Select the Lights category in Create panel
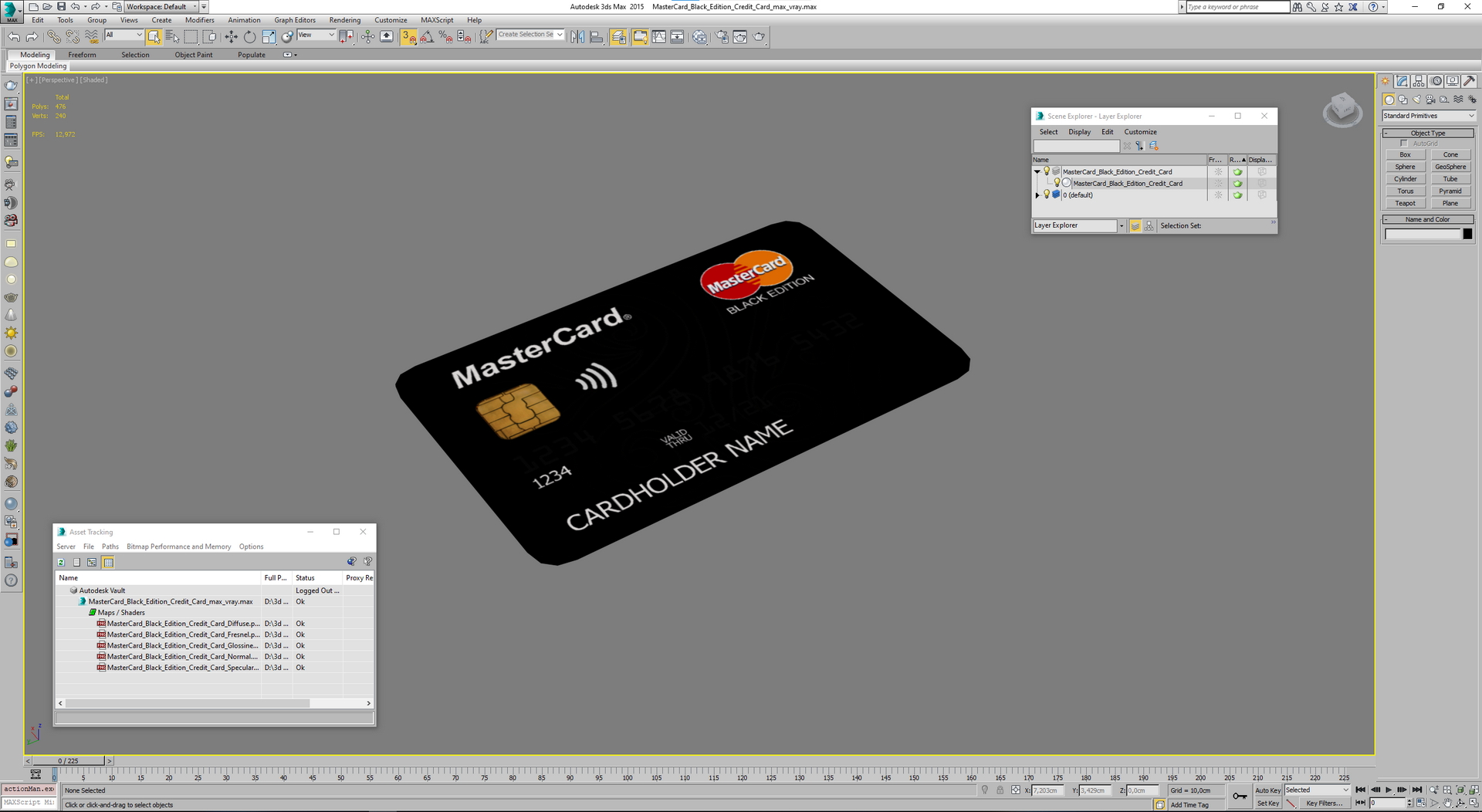 1416,100
